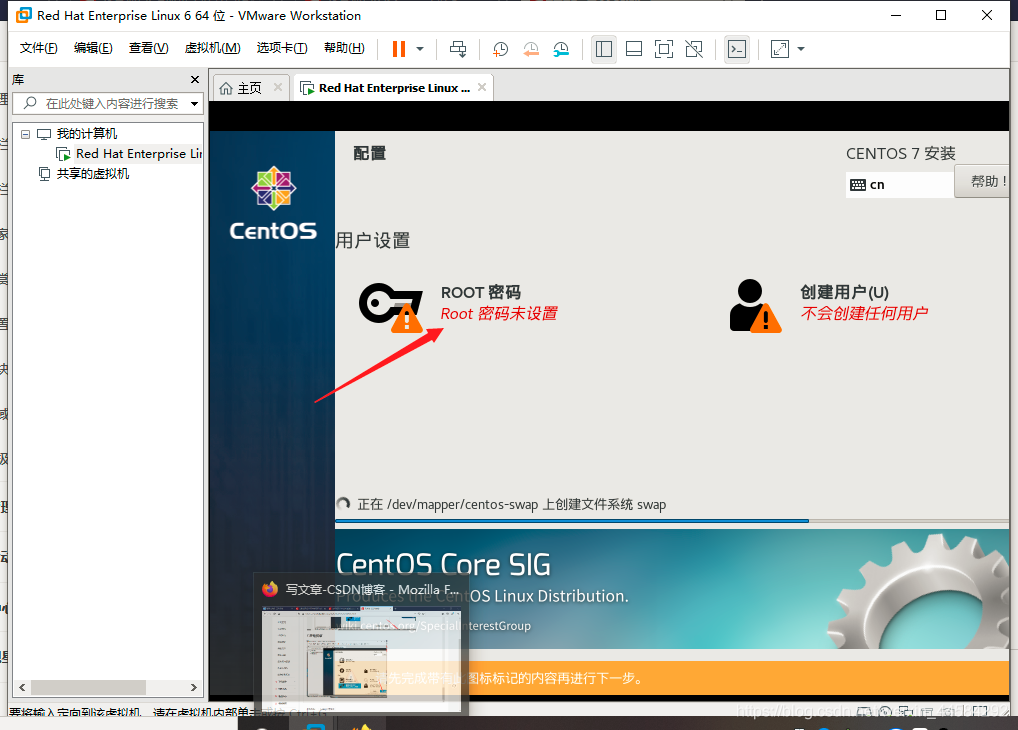Close the Red Hat Enterprise Linux tab
Image resolution: width=1018 pixels, height=730 pixels.
click(482, 87)
